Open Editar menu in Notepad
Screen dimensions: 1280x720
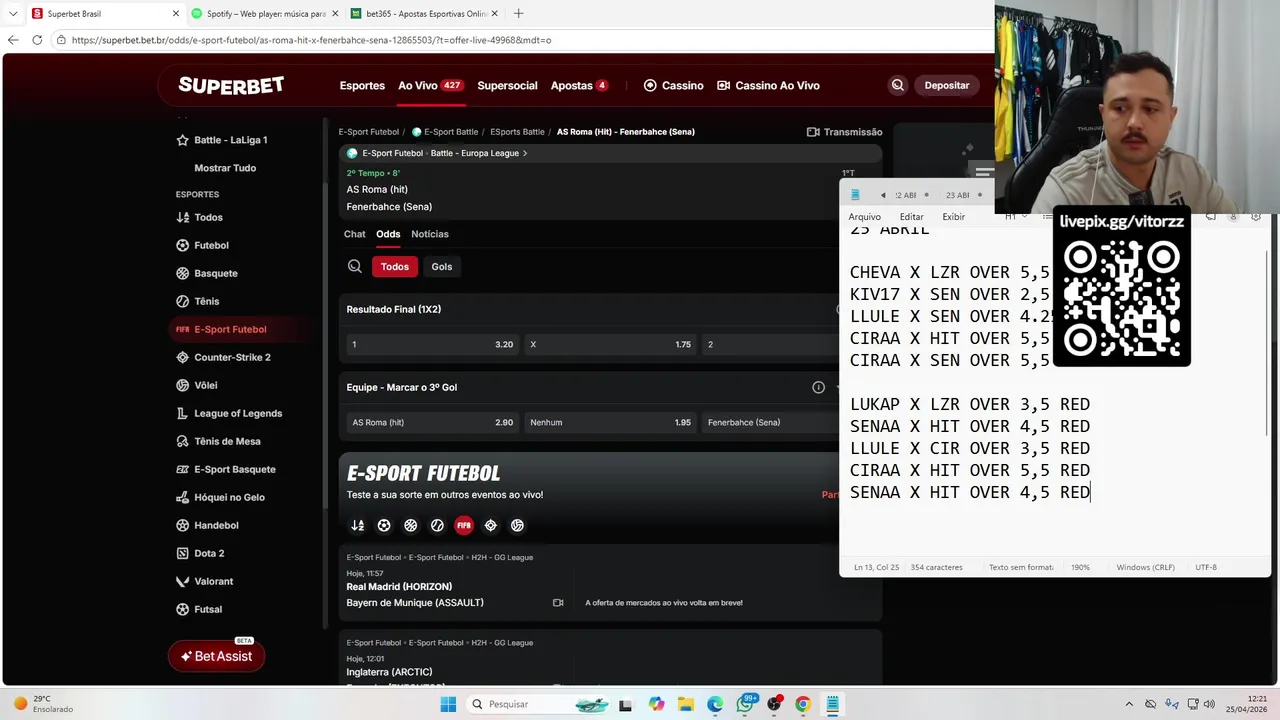911,217
